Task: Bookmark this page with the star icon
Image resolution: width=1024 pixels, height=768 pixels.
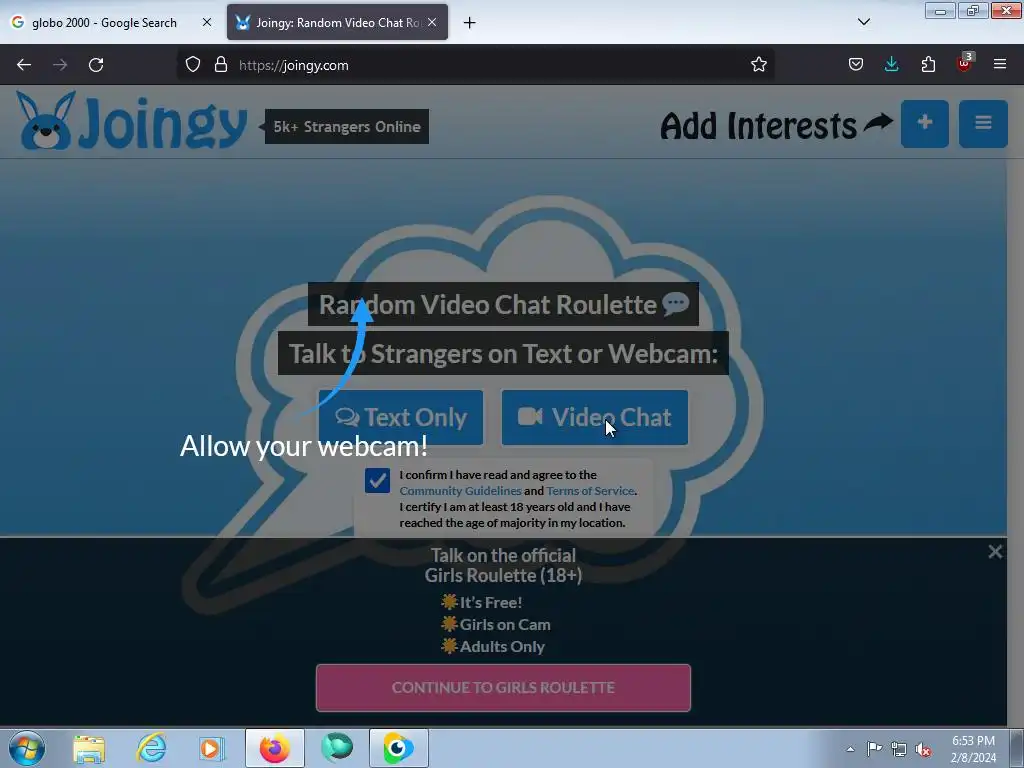Action: point(758,65)
